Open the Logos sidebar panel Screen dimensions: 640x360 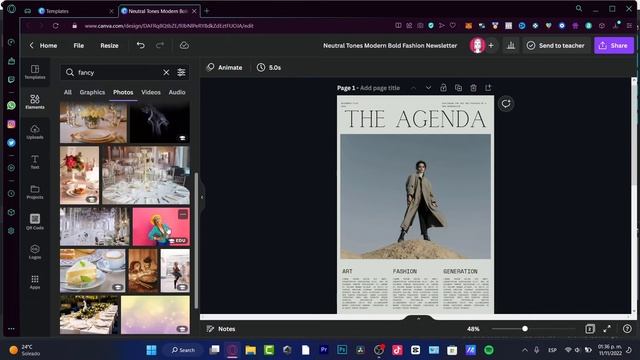coord(35,252)
